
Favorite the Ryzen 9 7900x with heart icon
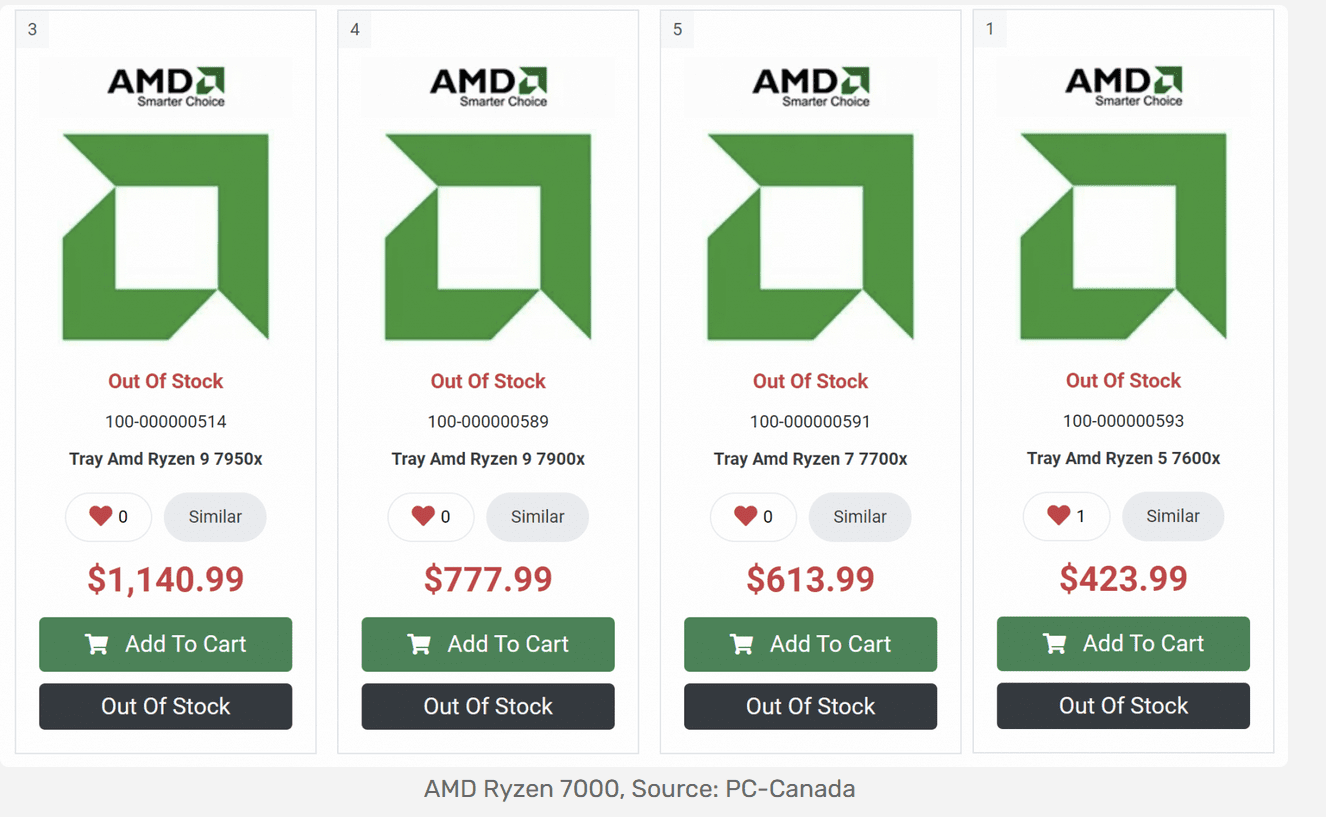[423, 516]
